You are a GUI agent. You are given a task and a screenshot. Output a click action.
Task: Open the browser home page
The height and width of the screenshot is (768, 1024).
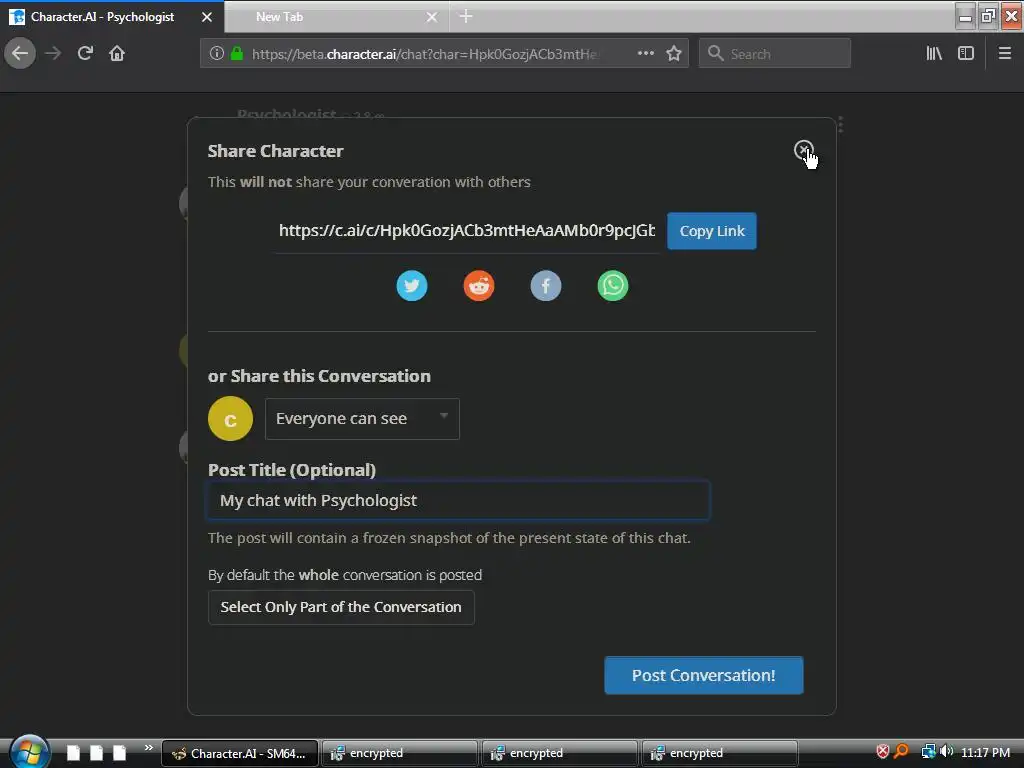coord(117,54)
